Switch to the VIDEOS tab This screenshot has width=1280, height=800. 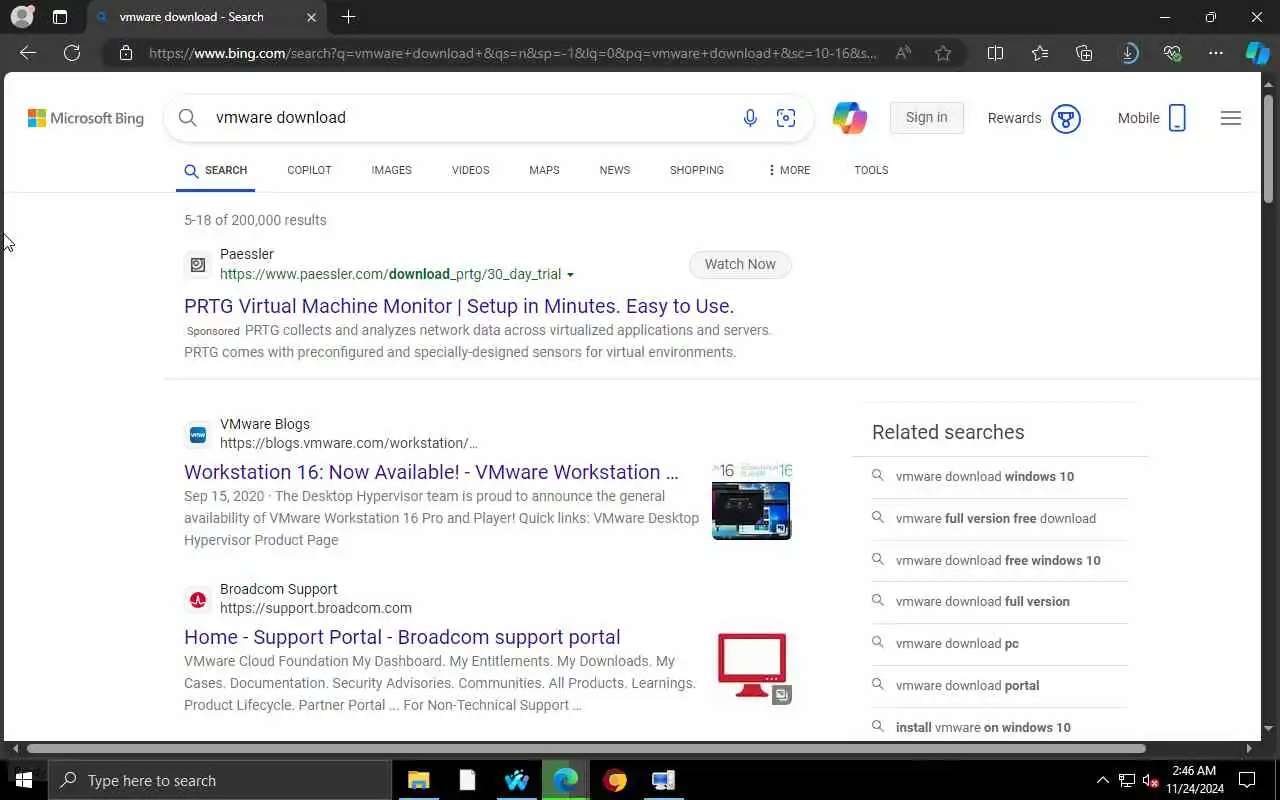coord(470,170)
